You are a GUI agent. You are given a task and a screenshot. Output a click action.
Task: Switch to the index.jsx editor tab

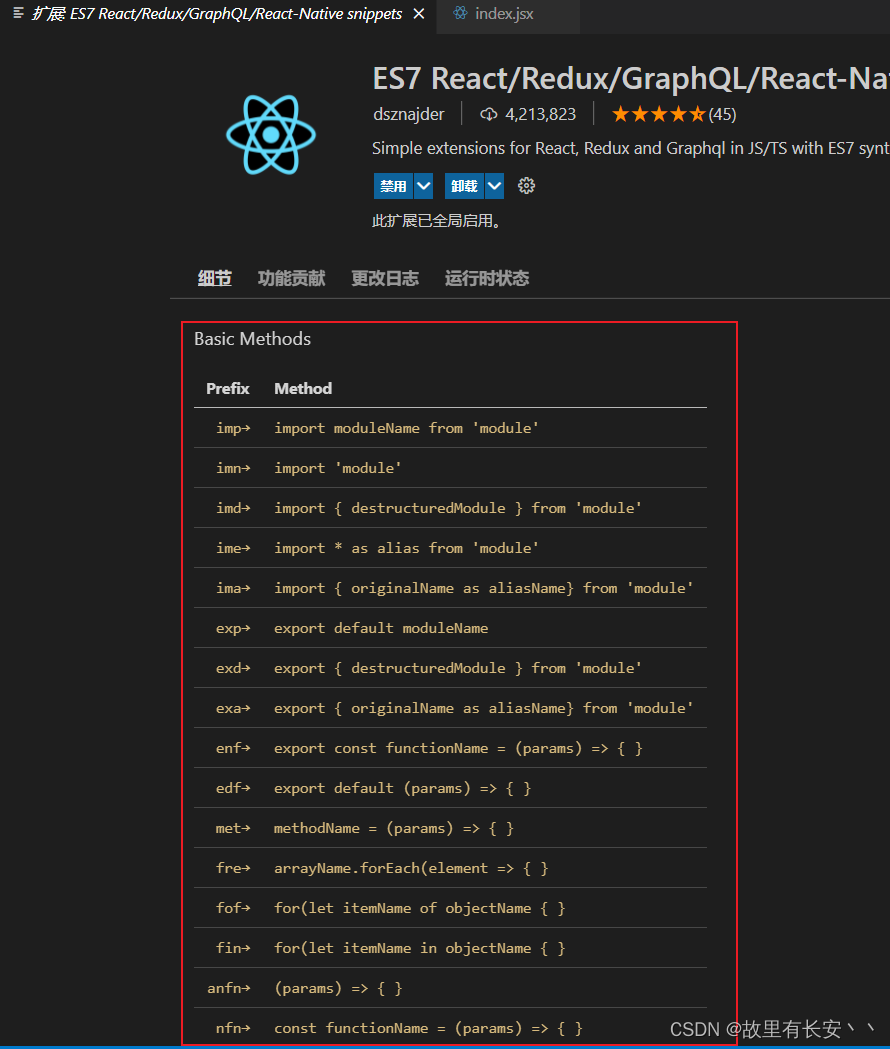508,14
